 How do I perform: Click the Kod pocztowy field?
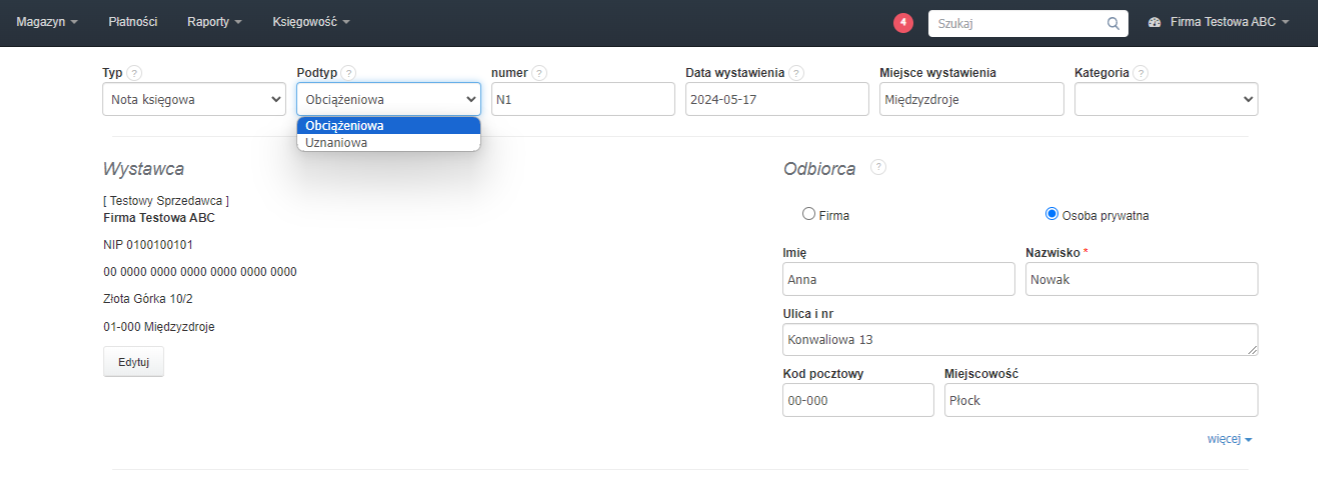pos(858,400)
